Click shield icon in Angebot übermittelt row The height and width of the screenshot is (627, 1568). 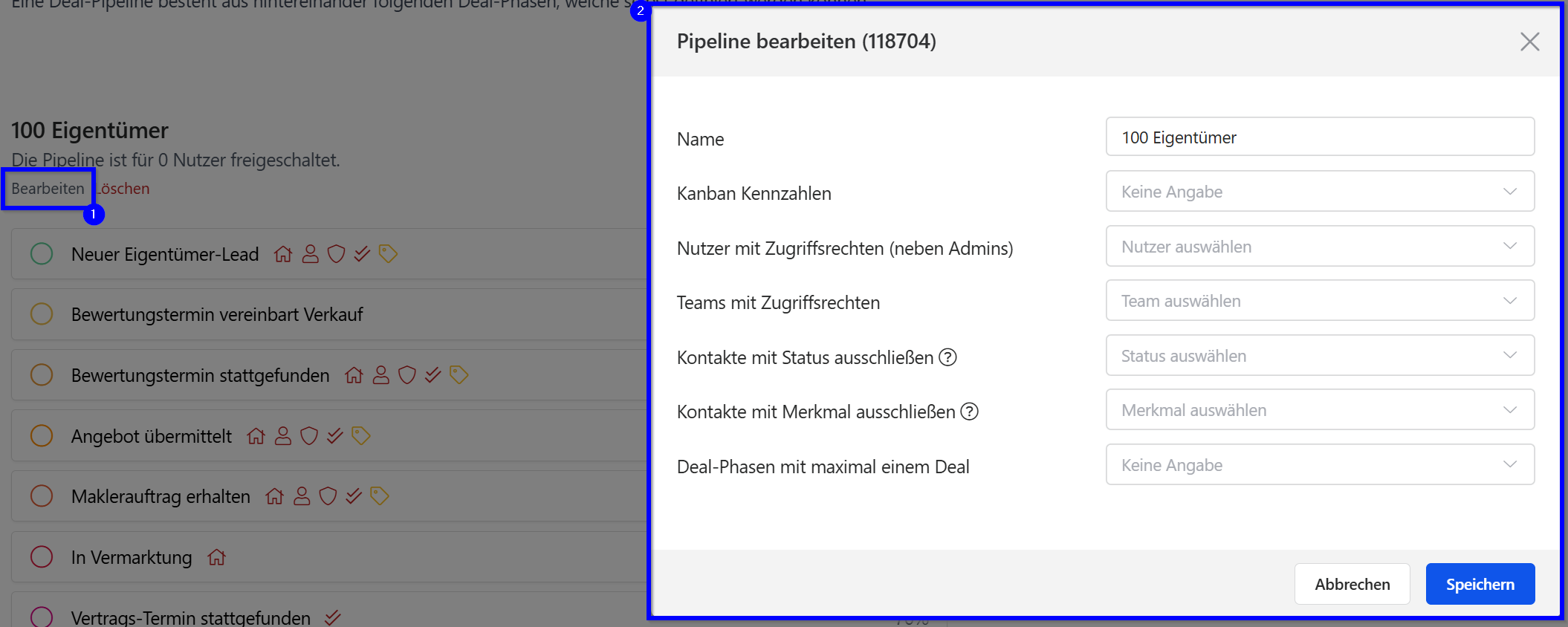point(309,436)
